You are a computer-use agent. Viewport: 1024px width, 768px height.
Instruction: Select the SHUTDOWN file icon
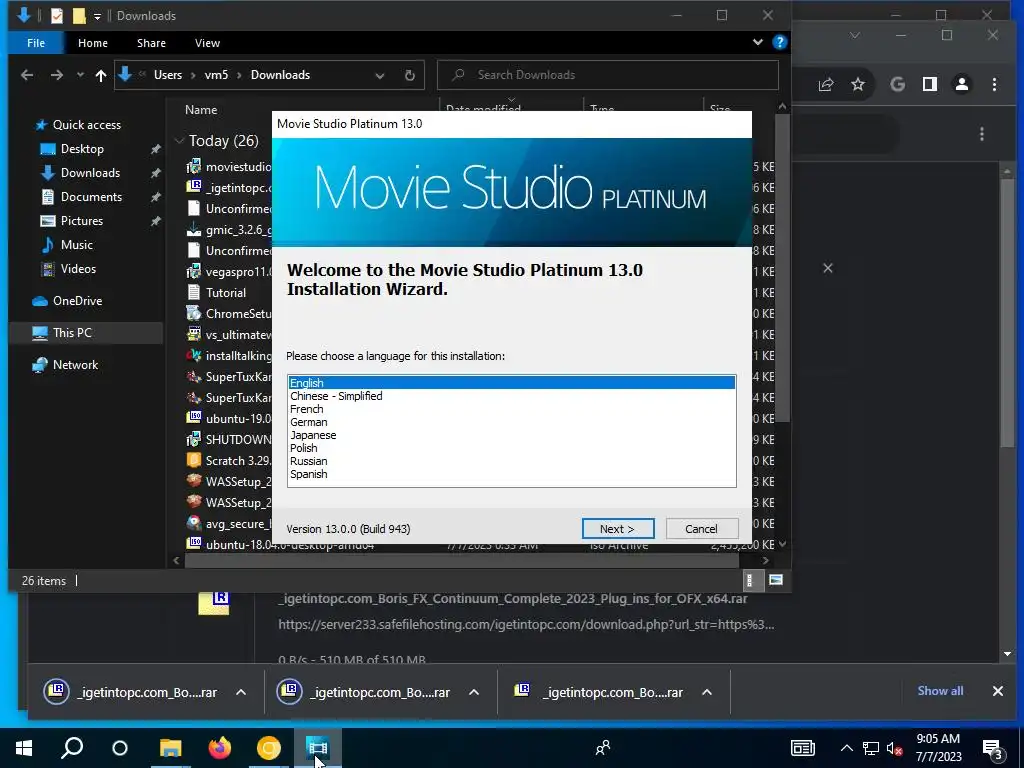click(193, 440)
